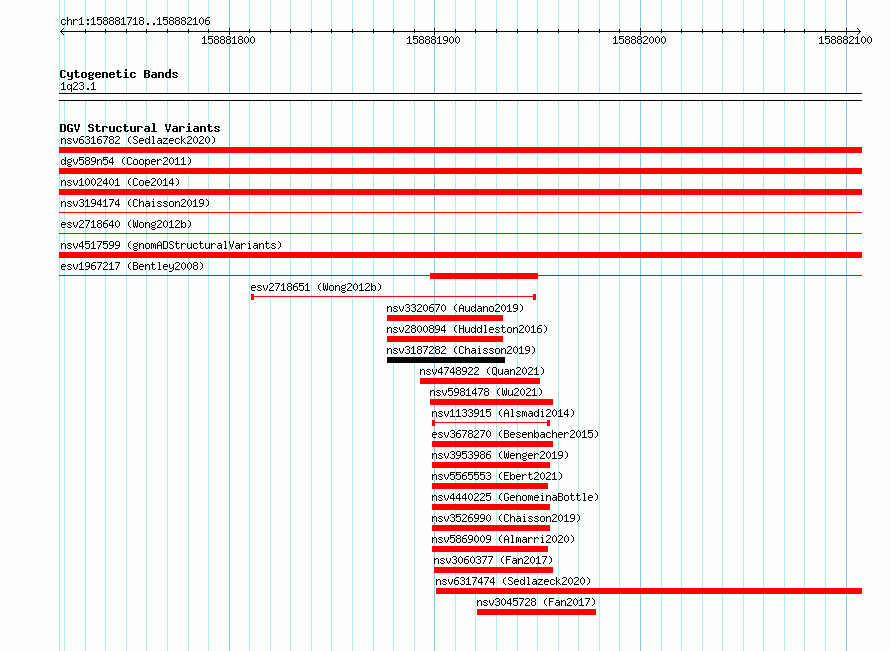Select the dgv589n54 (Cooper2011) label
This screenshot has width=890, height=651.
tap(126, 161)
